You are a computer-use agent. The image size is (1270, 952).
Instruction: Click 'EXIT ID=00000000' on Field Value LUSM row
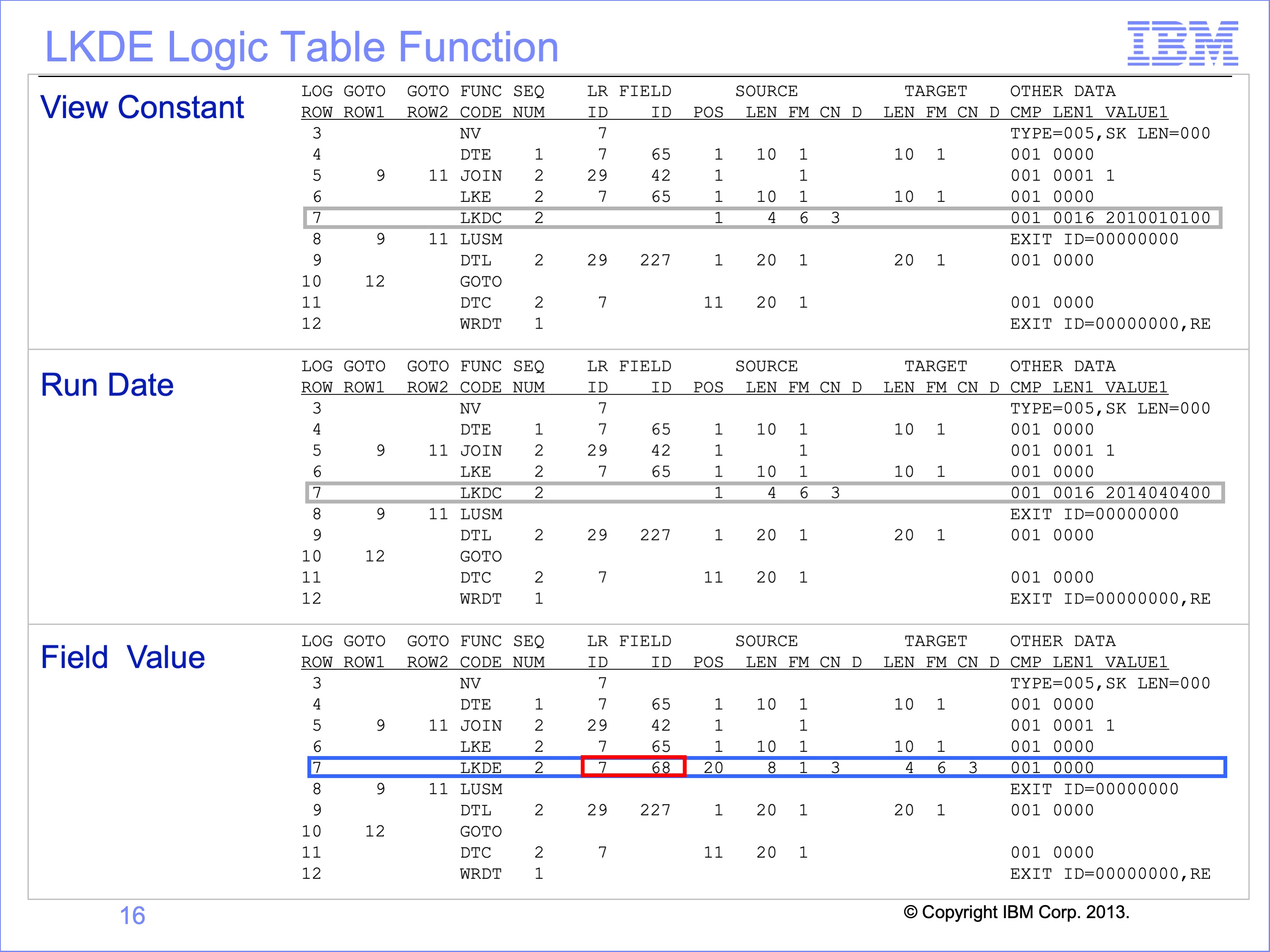tap(1094, 789)
